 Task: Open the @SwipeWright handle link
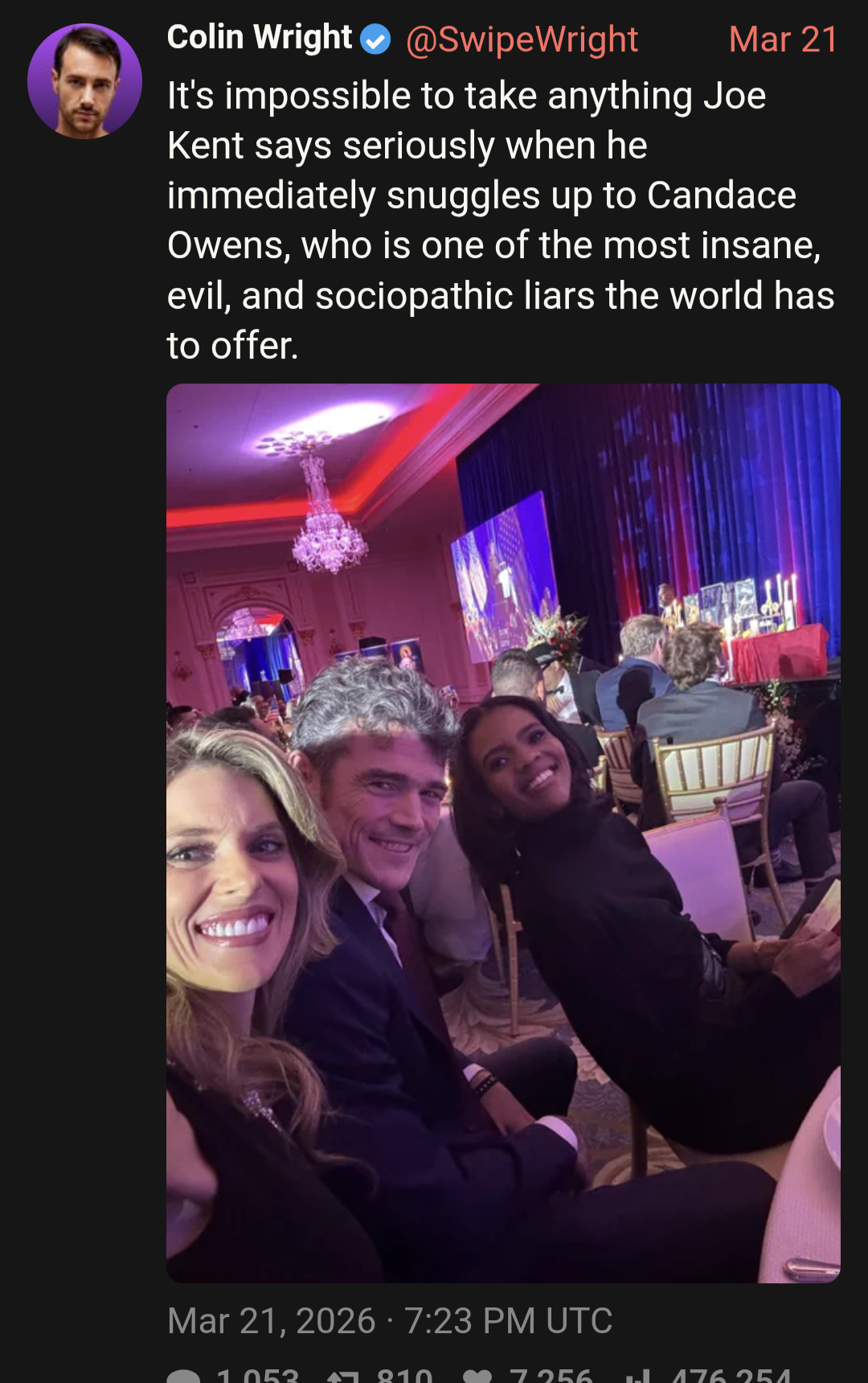[x=522, y=39]
